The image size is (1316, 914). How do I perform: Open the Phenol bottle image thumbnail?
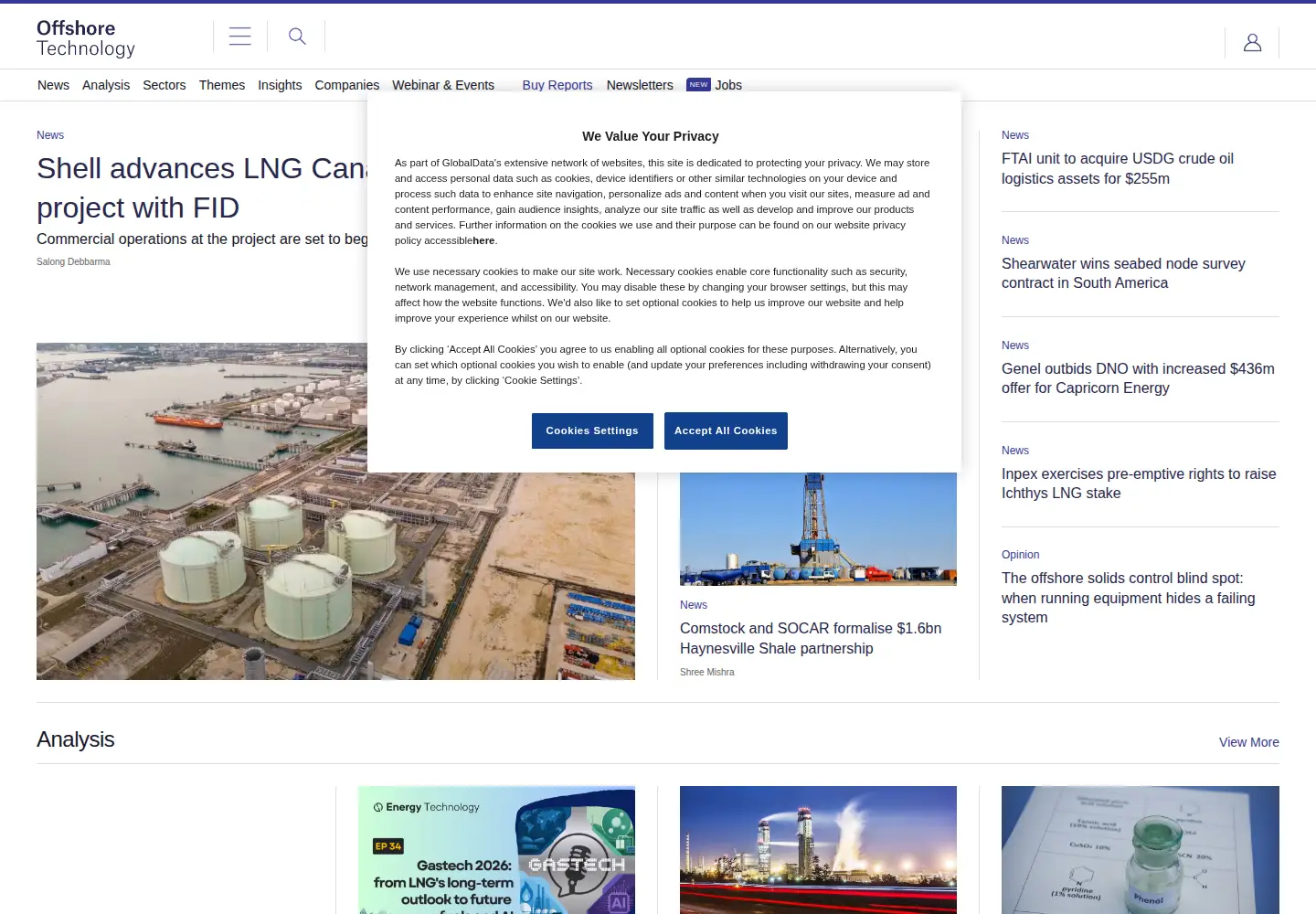click(1141, 850)
